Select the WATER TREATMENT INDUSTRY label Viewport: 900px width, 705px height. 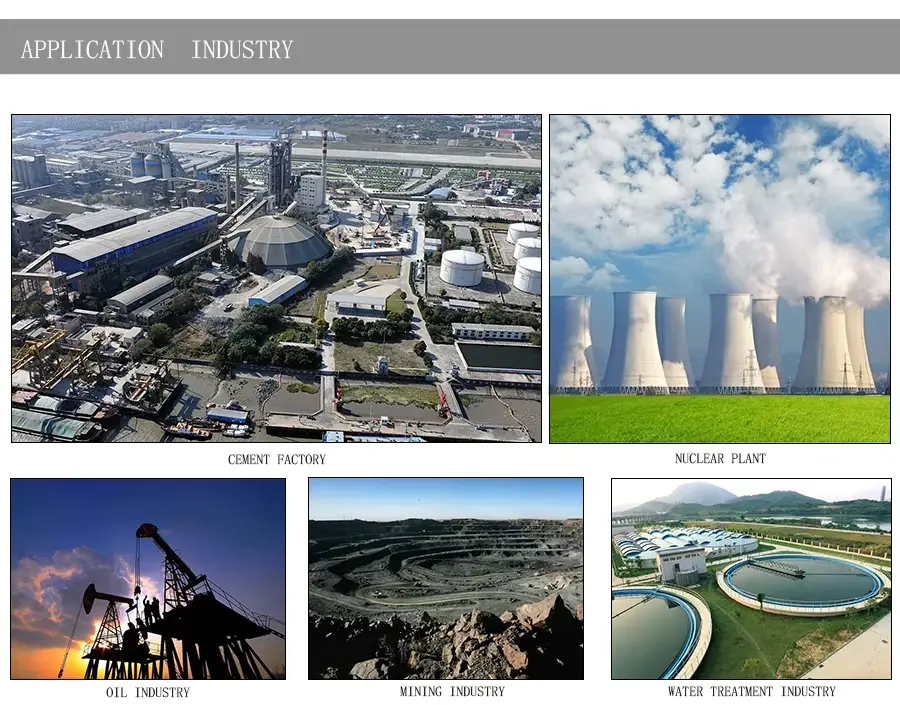point(751,691)
